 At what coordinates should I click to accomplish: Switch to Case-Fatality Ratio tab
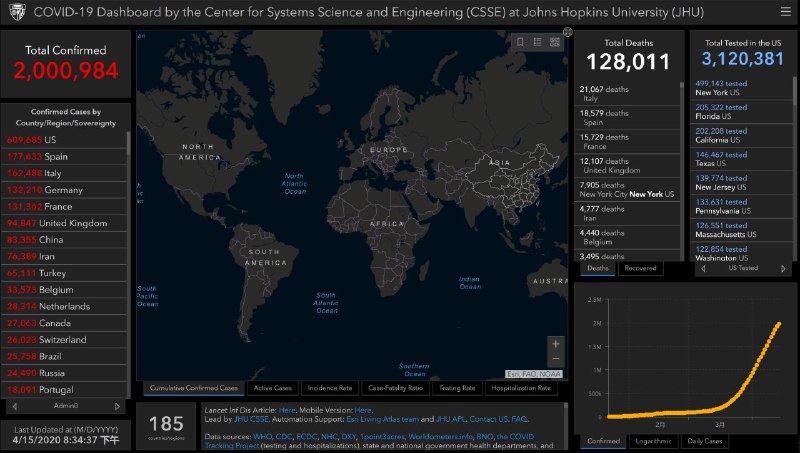pyautogui.click(x=395, y=388)
